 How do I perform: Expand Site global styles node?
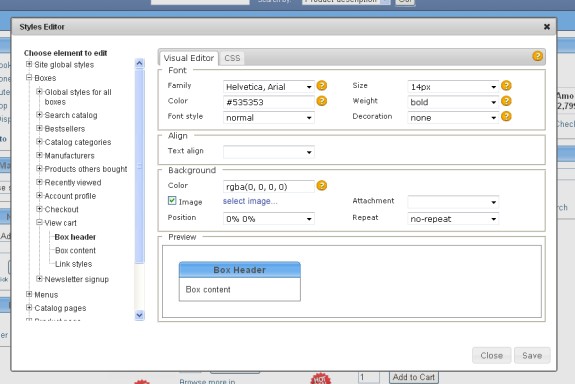29,64
